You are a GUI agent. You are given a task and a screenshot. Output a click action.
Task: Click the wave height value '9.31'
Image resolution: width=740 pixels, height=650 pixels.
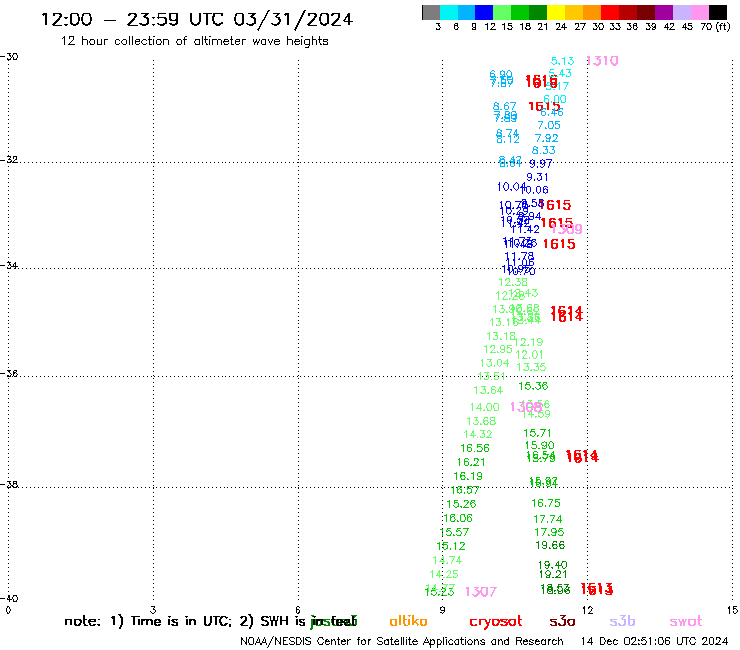537,177
